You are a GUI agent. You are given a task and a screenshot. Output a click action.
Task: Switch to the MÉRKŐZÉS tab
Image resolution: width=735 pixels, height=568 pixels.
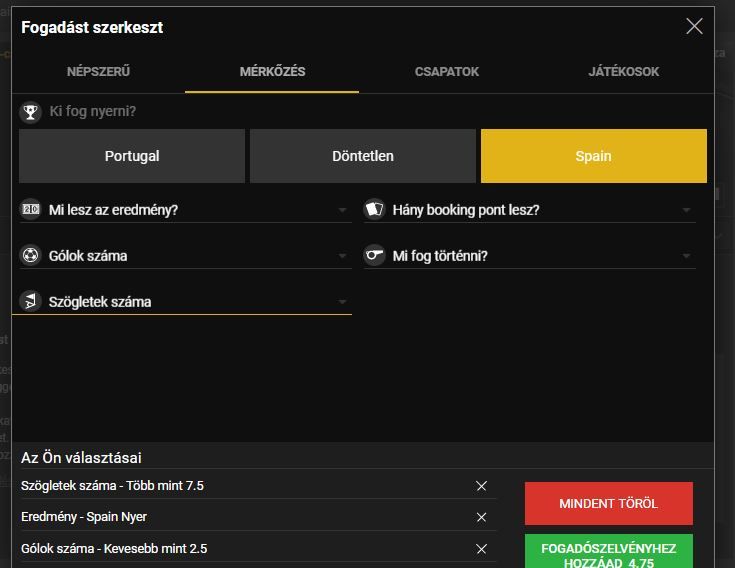[x=272, y=72]
